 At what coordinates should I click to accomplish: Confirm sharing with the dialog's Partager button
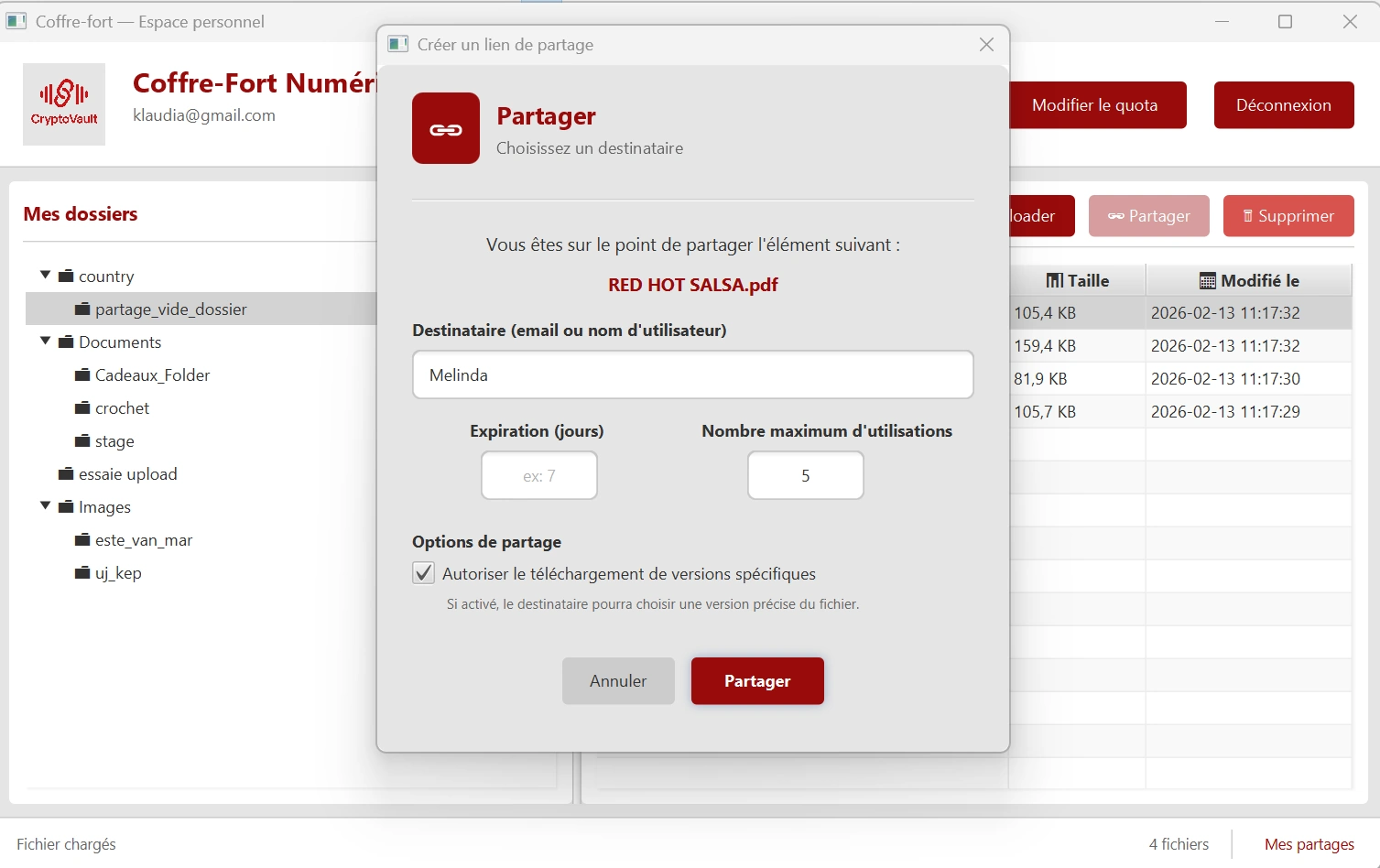(x=757, y=681)
